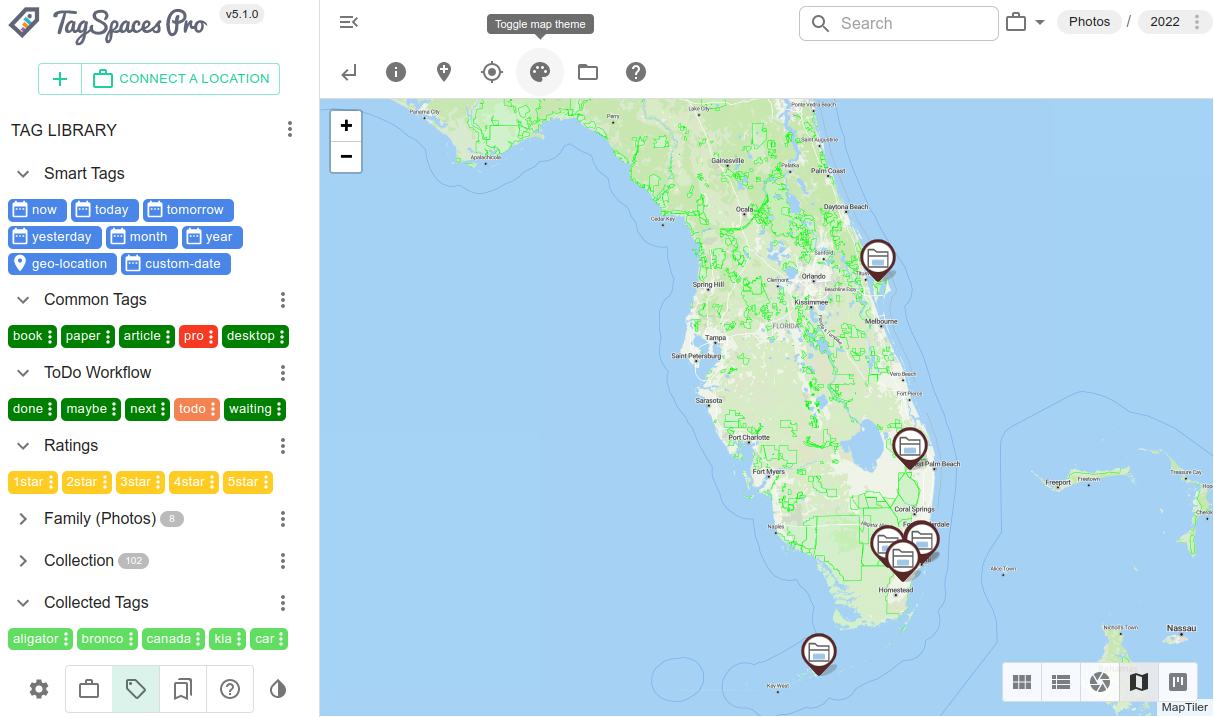
Task: Collapse the ToDo Workflow group
Action: 23,373
